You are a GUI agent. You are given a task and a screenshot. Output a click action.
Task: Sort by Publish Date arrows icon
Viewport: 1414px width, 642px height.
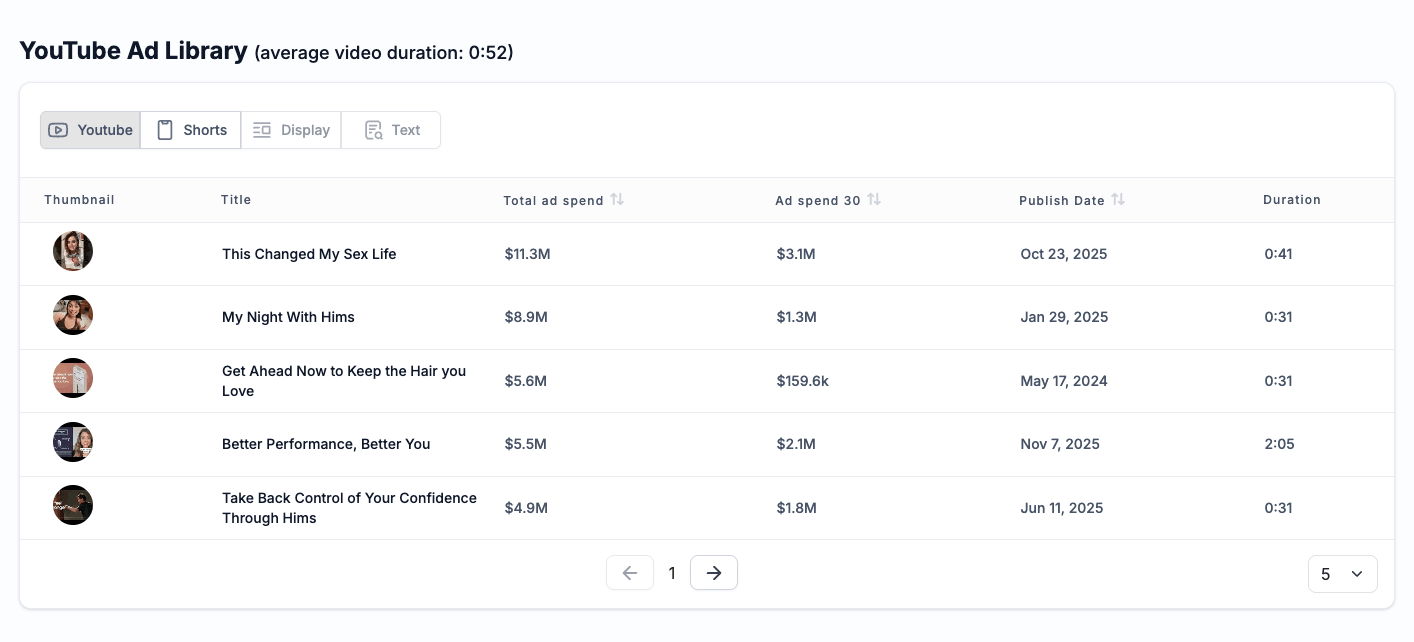(1118, 200)
